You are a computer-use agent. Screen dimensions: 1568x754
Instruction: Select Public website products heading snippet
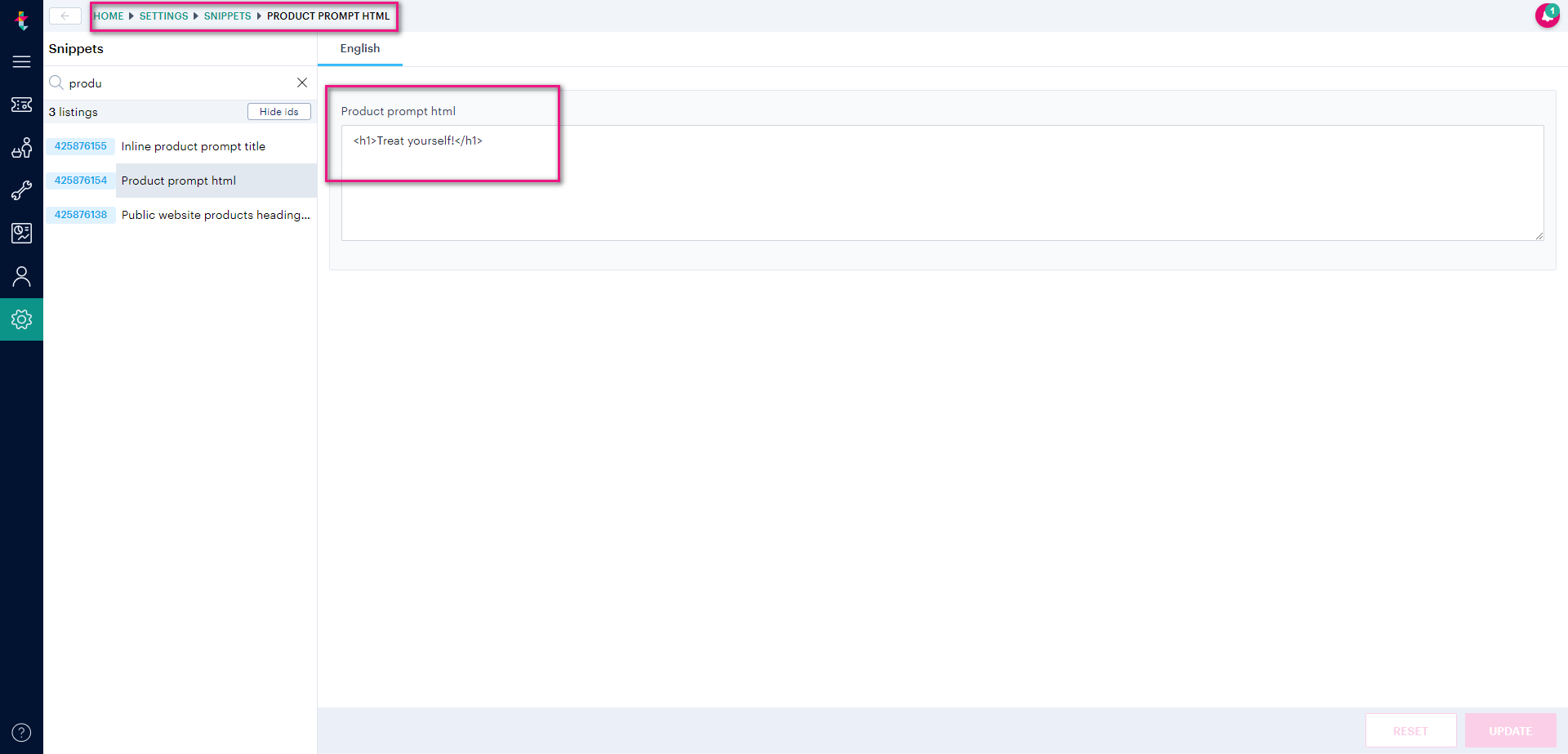click(216, 215)
